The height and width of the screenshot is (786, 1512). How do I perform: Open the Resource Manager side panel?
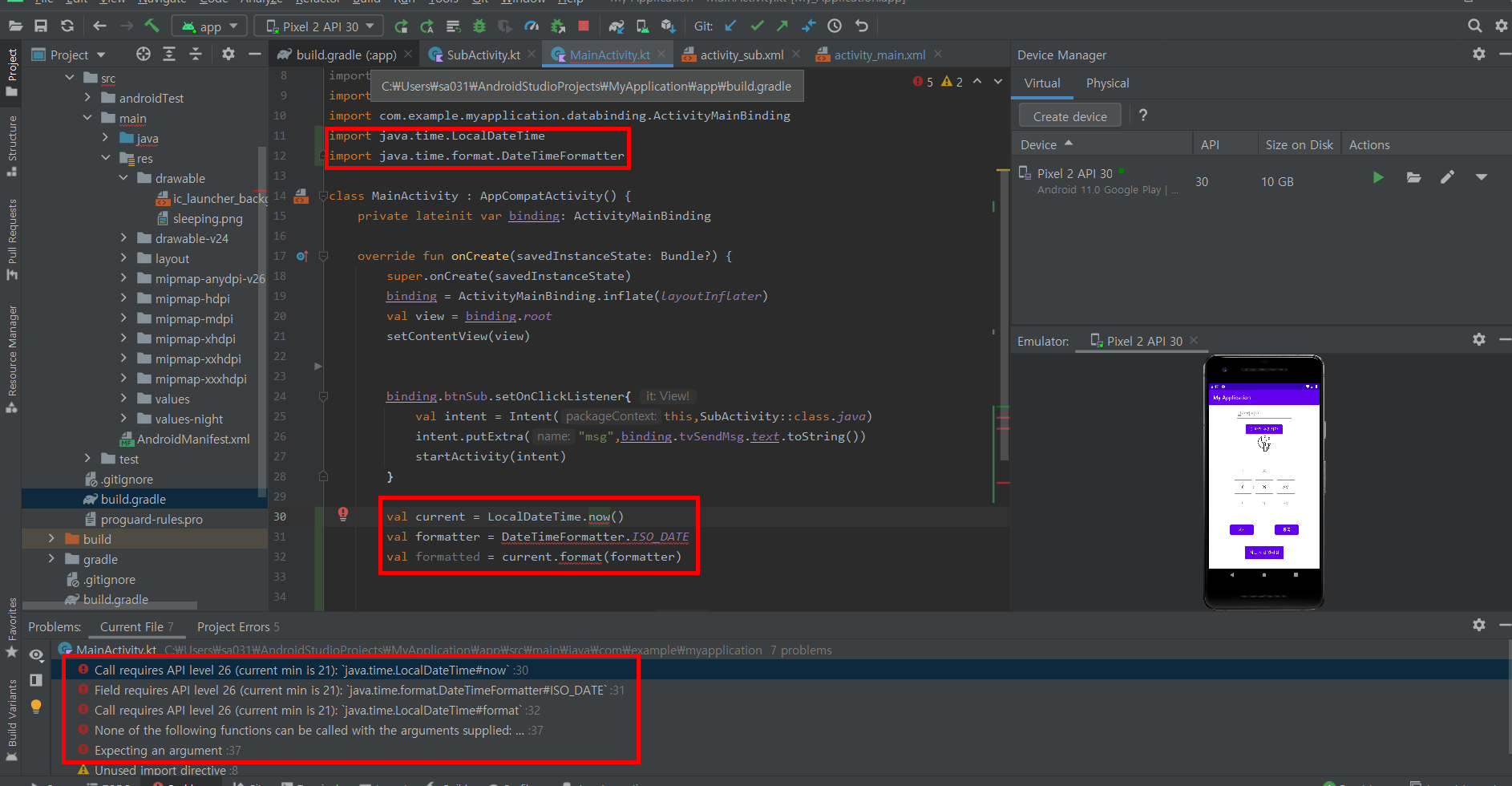12,359
